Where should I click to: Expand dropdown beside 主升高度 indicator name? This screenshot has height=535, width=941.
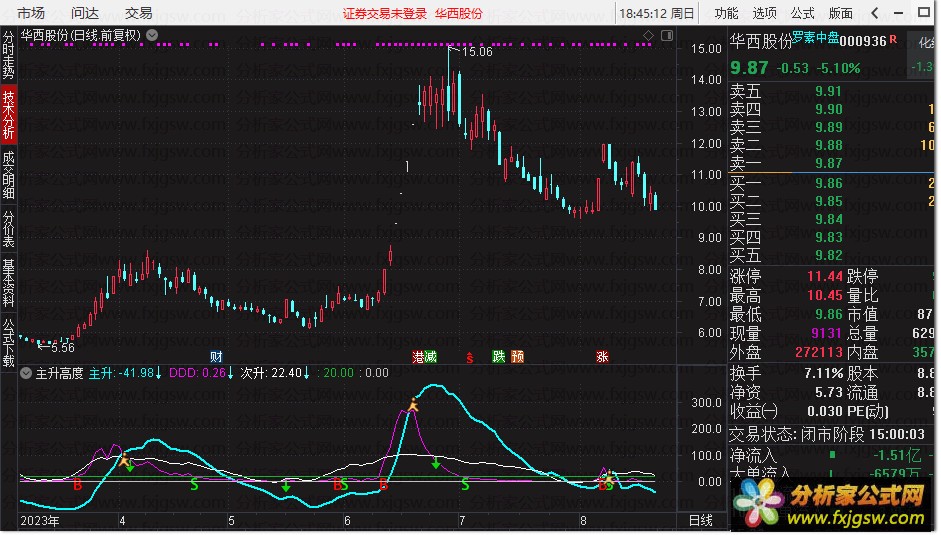26,373
